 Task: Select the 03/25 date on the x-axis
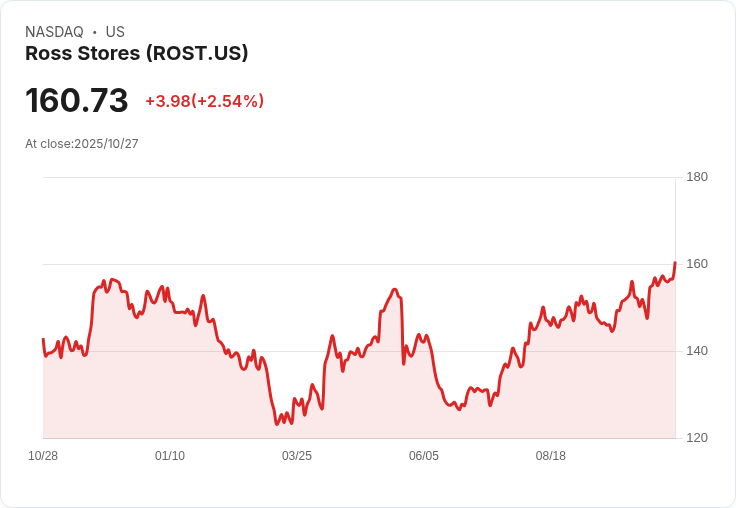coord(297,456)
